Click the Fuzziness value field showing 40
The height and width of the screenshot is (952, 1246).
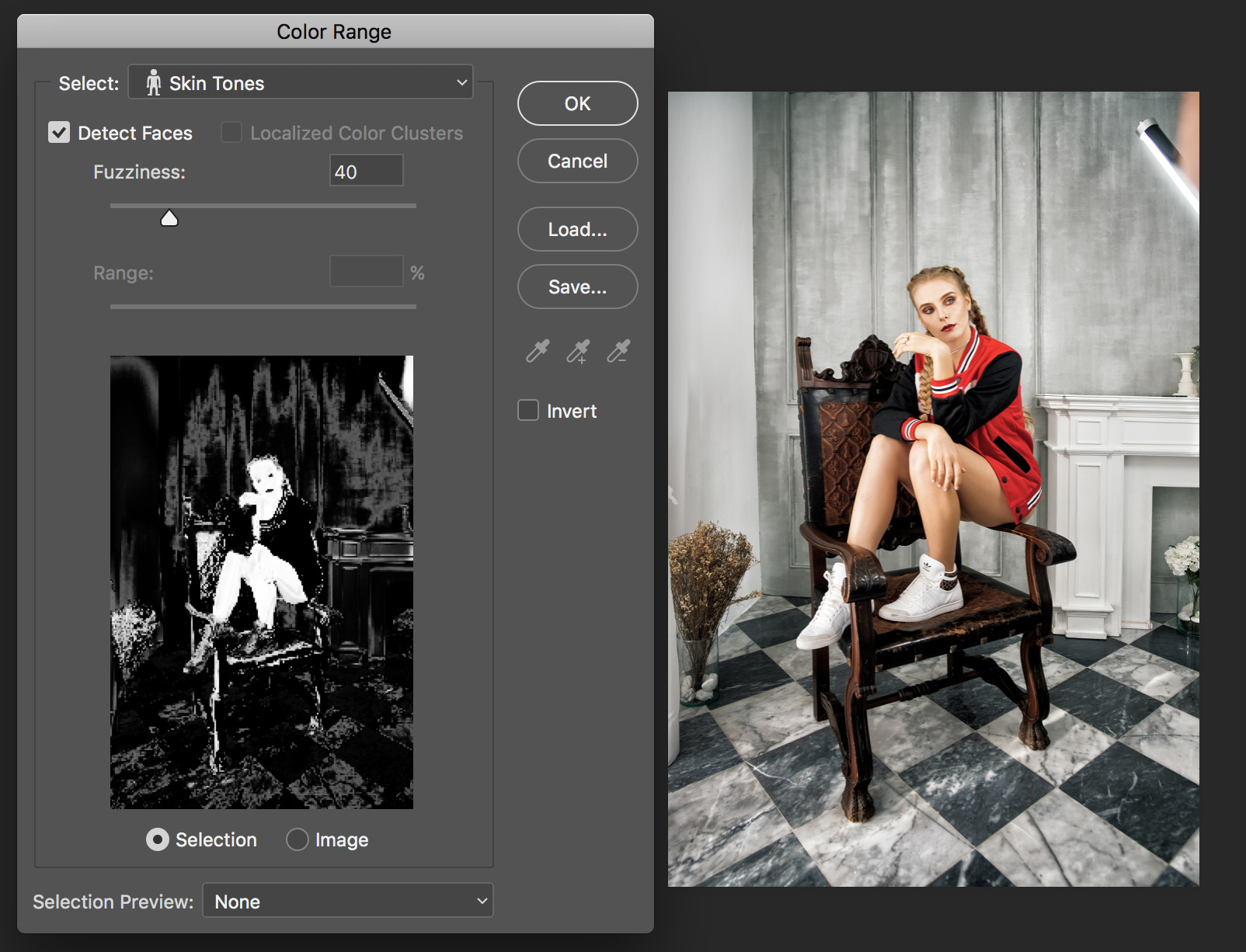pos(366,171)
